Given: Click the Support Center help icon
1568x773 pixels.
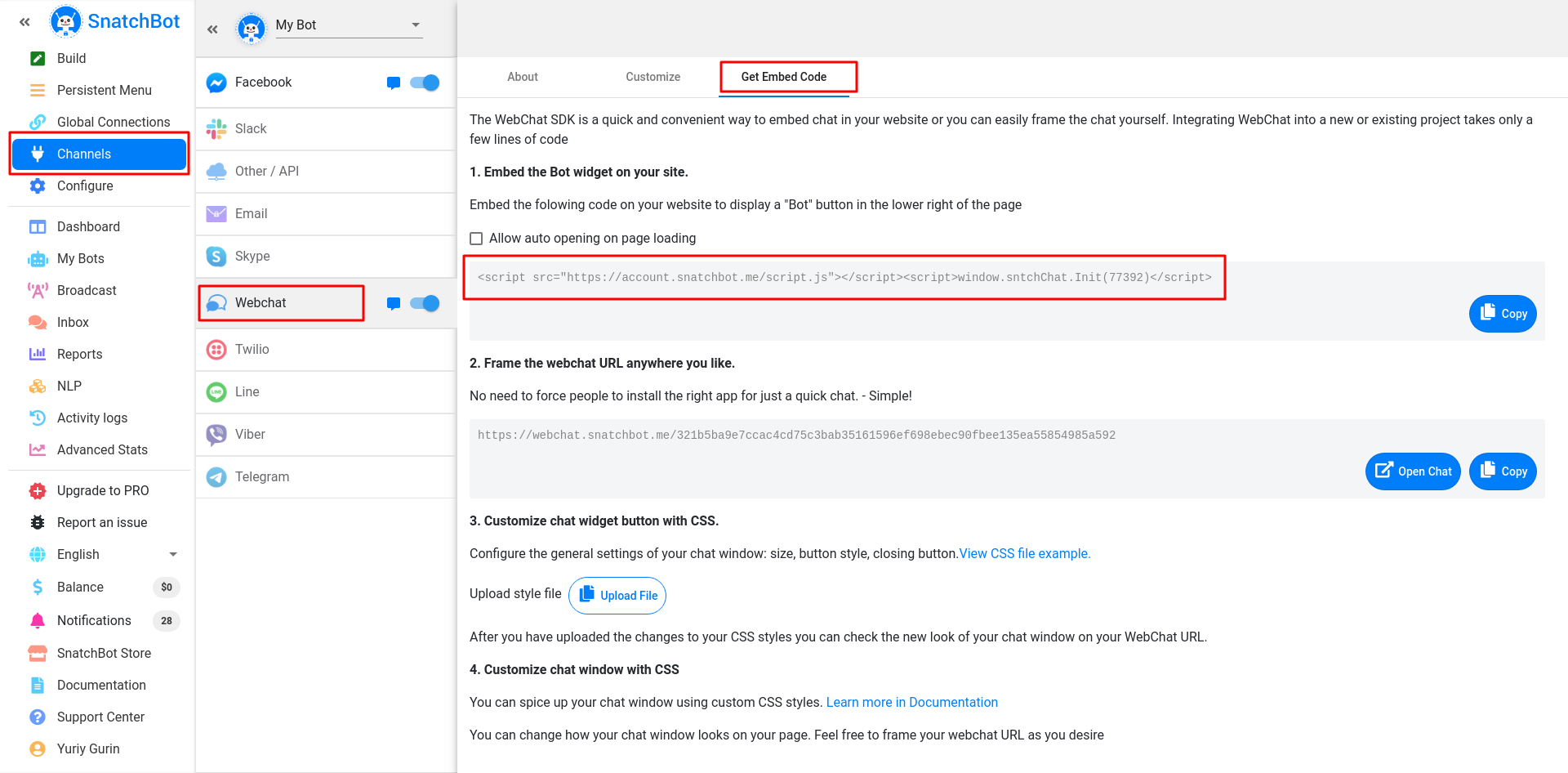Looking at the screenshot, I should 38,717.
